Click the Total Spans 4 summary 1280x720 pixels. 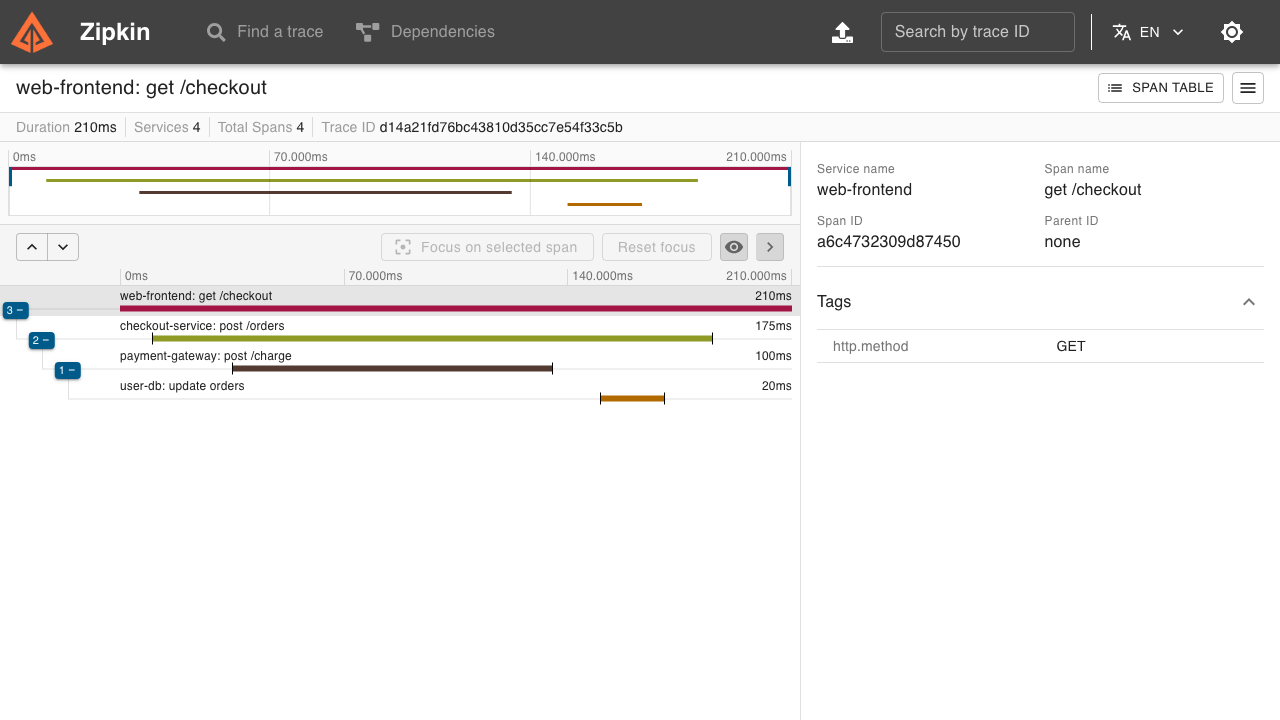coord(261,127)
